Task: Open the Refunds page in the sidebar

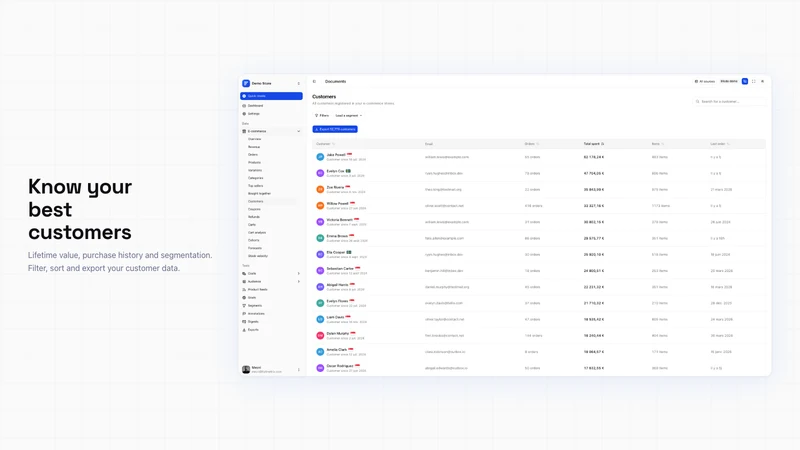Action: [254, 217]
